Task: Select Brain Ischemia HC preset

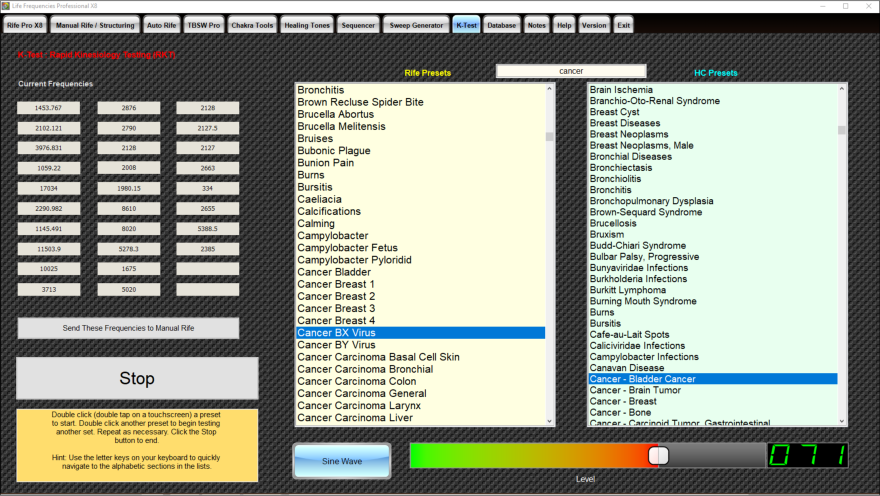Action: pos(713,90)
